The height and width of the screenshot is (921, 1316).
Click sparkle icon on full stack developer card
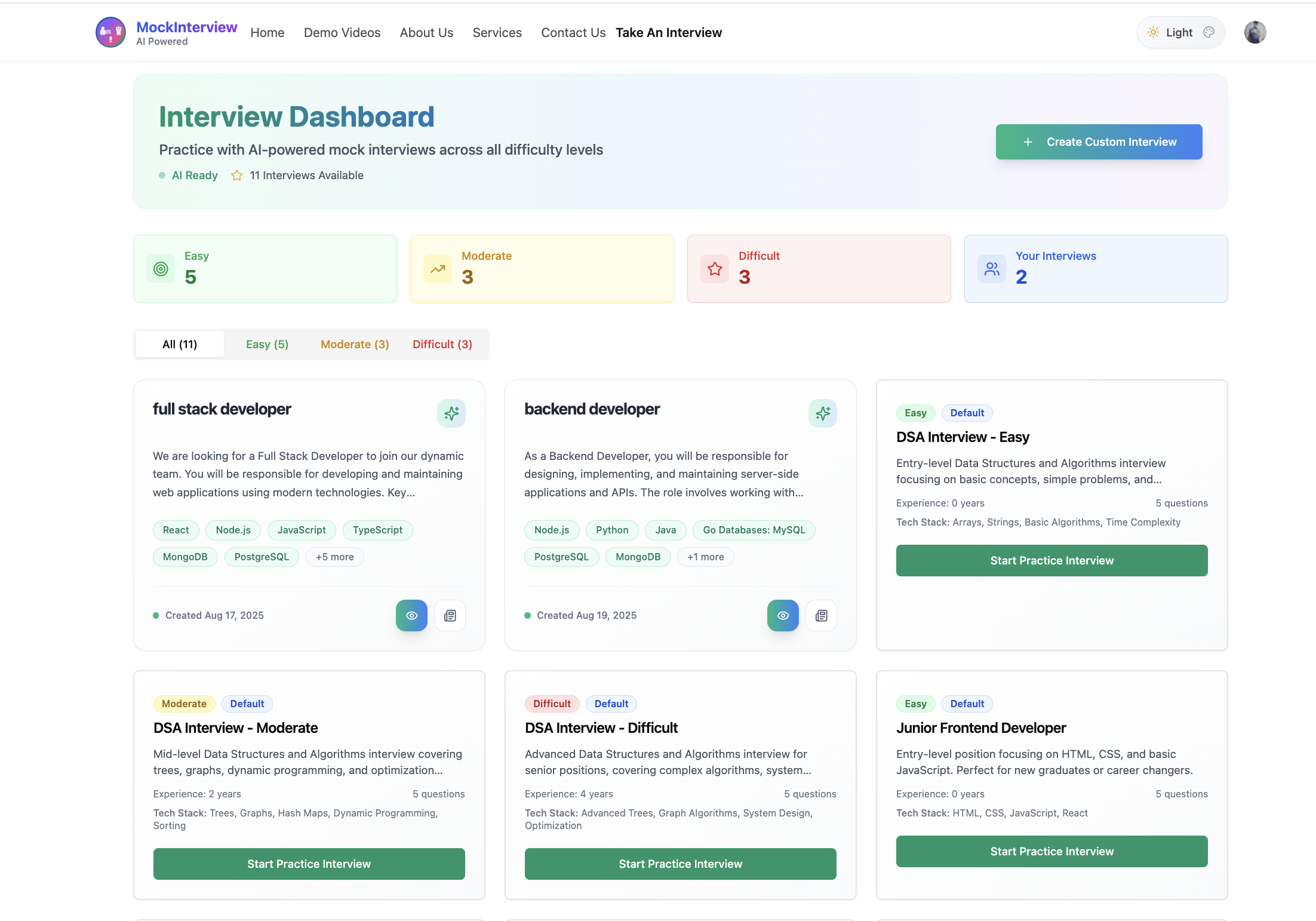tap(451, 413)
